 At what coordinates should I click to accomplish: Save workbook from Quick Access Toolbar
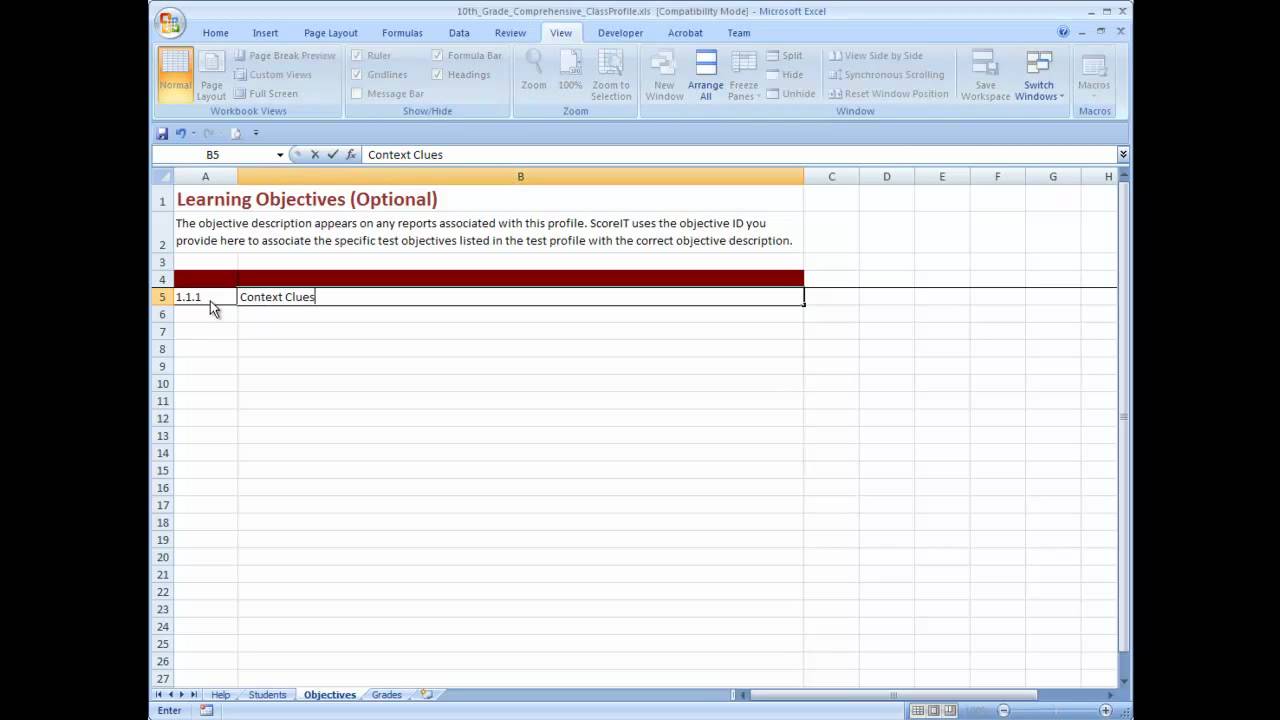[x=162, y=133]
